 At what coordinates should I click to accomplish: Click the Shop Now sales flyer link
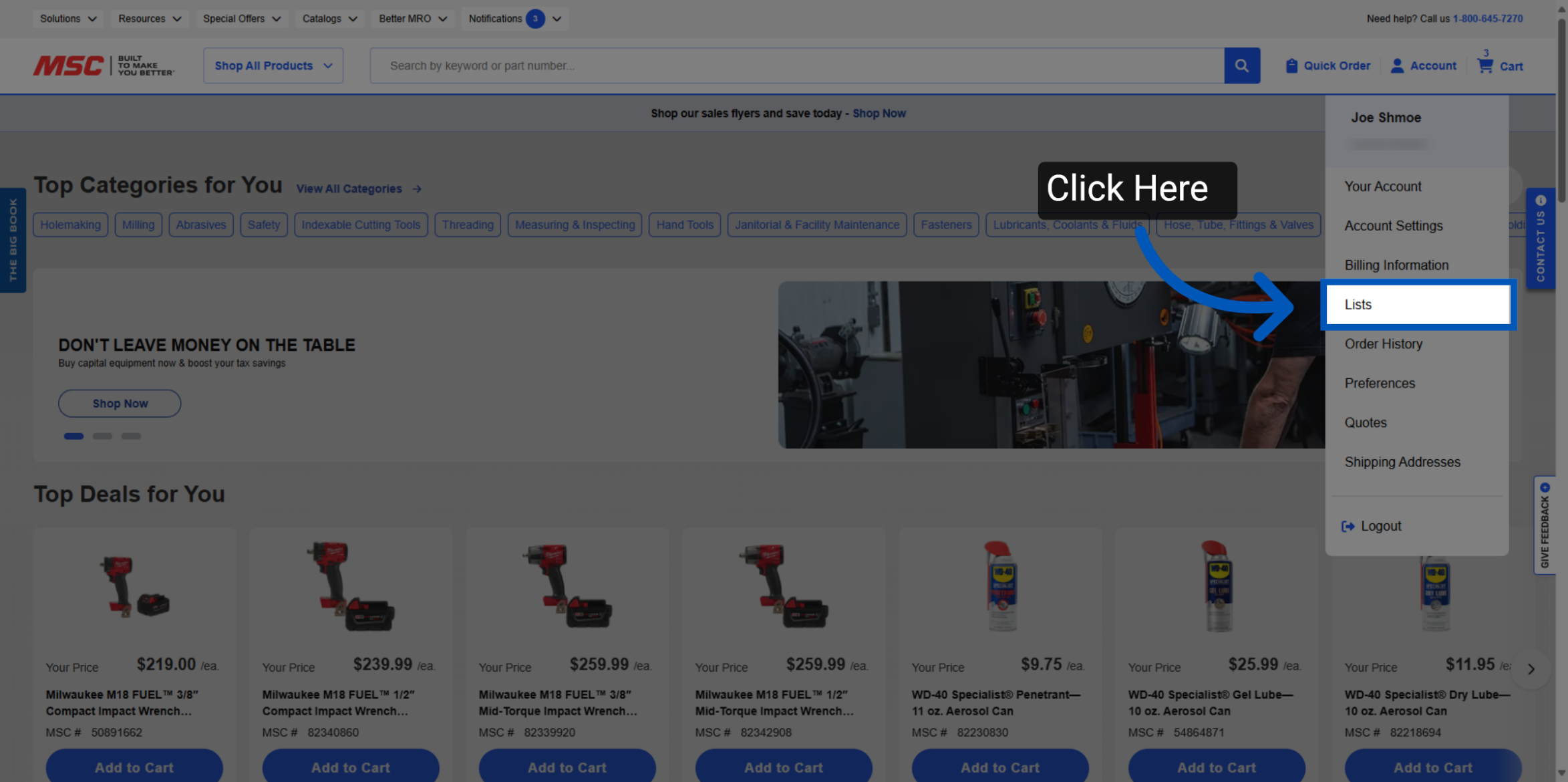879,114
